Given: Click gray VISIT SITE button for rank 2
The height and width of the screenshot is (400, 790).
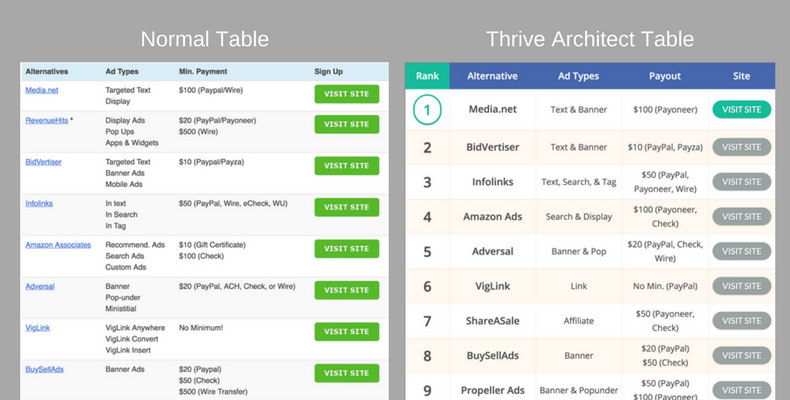Looking at the screenshot, I should tap(742, 147).
